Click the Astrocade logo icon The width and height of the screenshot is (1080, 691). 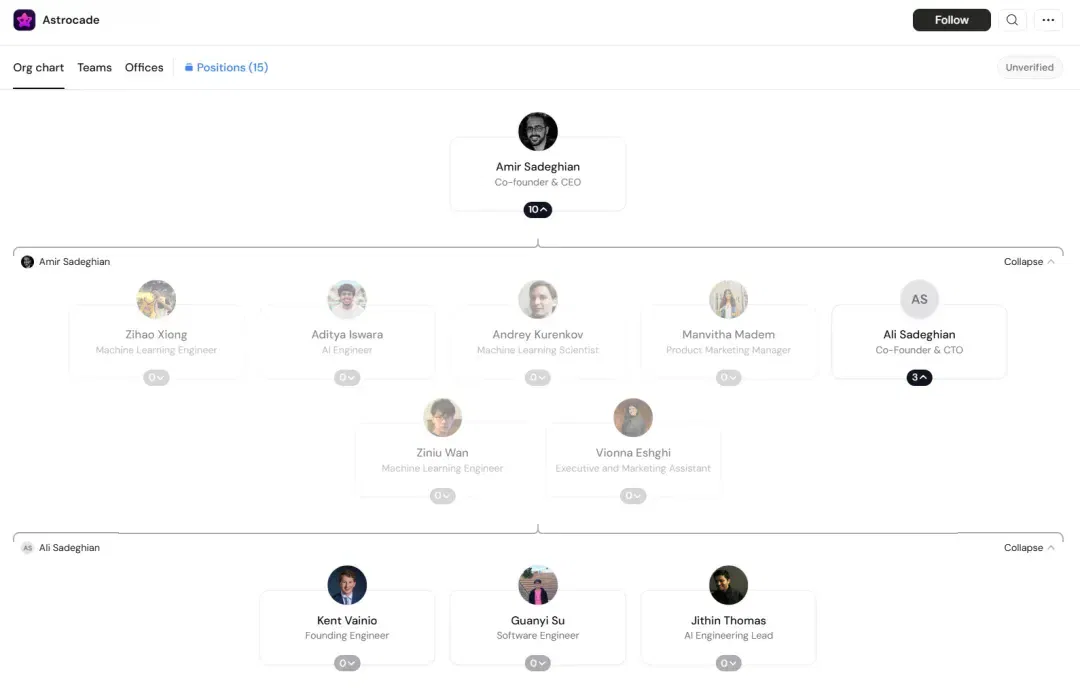pos(24,20)
